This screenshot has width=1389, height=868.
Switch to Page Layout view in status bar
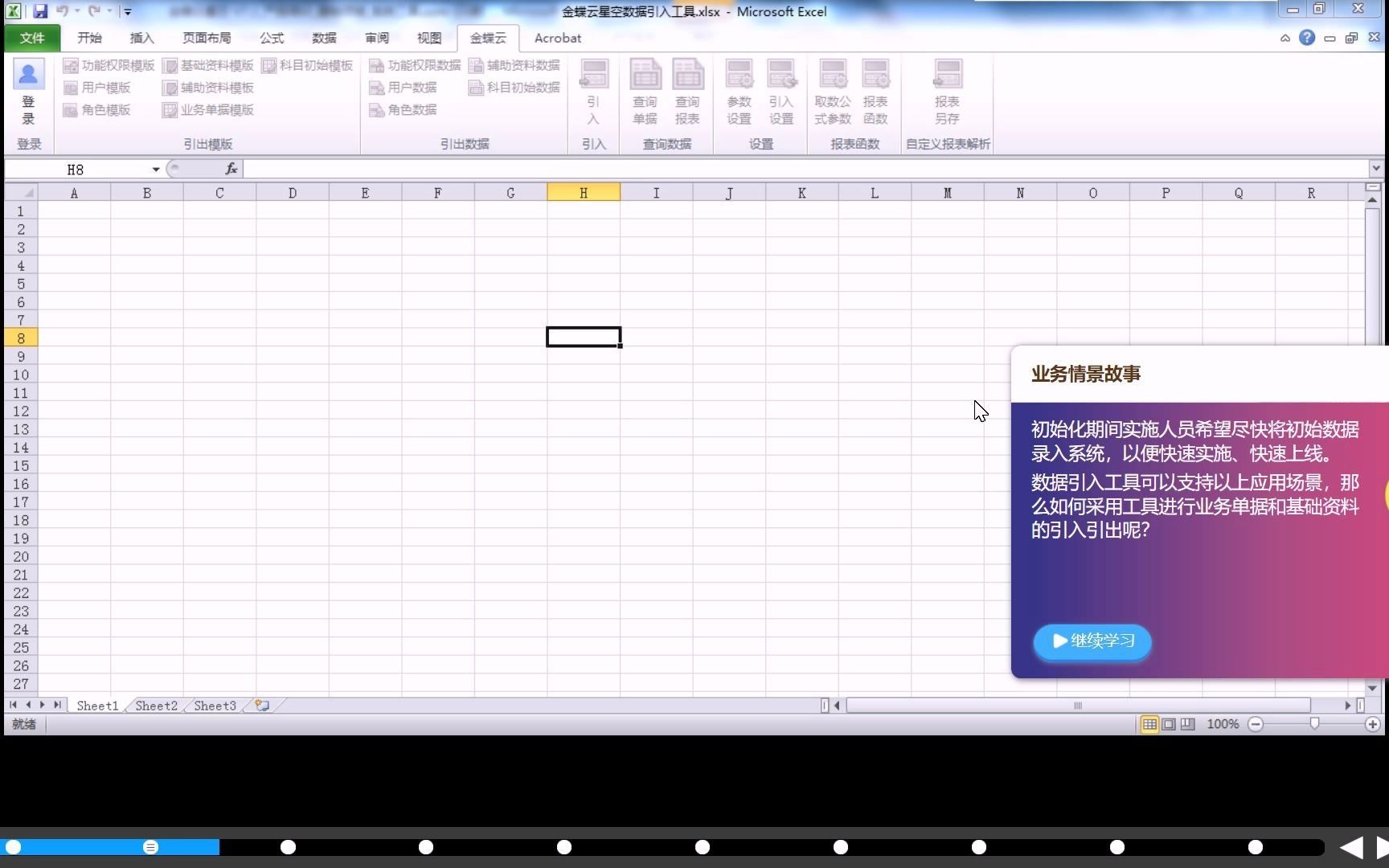pyautogui.click(x=1169, y=724)
